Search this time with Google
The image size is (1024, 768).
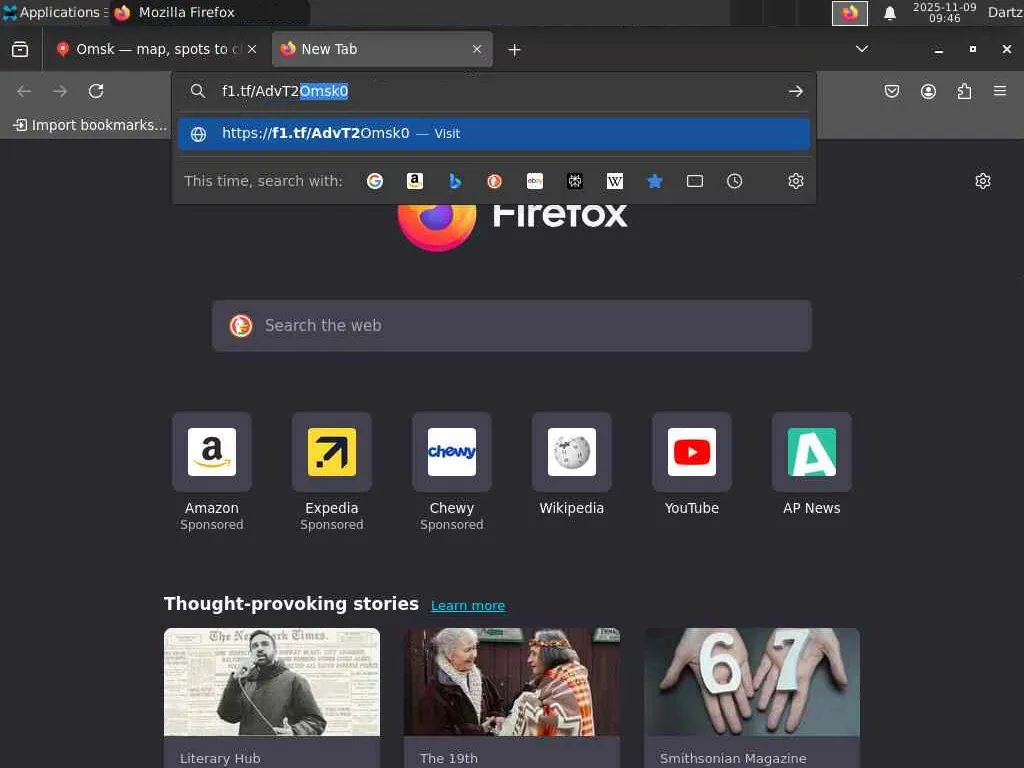tap(375, 181)
